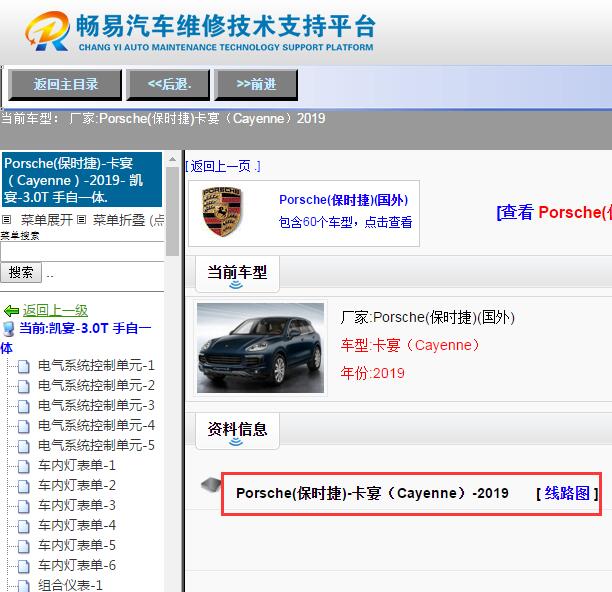Viewport: 612px width, 592px height.
Task: Go forward with the >>前进 button
Action: tap(256, 84)
